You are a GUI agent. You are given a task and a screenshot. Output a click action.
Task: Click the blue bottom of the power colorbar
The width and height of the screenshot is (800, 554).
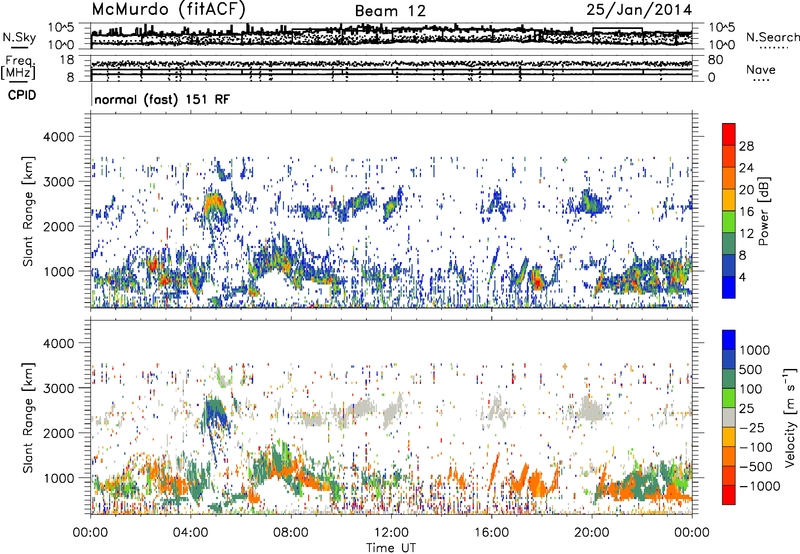(729, 288)
